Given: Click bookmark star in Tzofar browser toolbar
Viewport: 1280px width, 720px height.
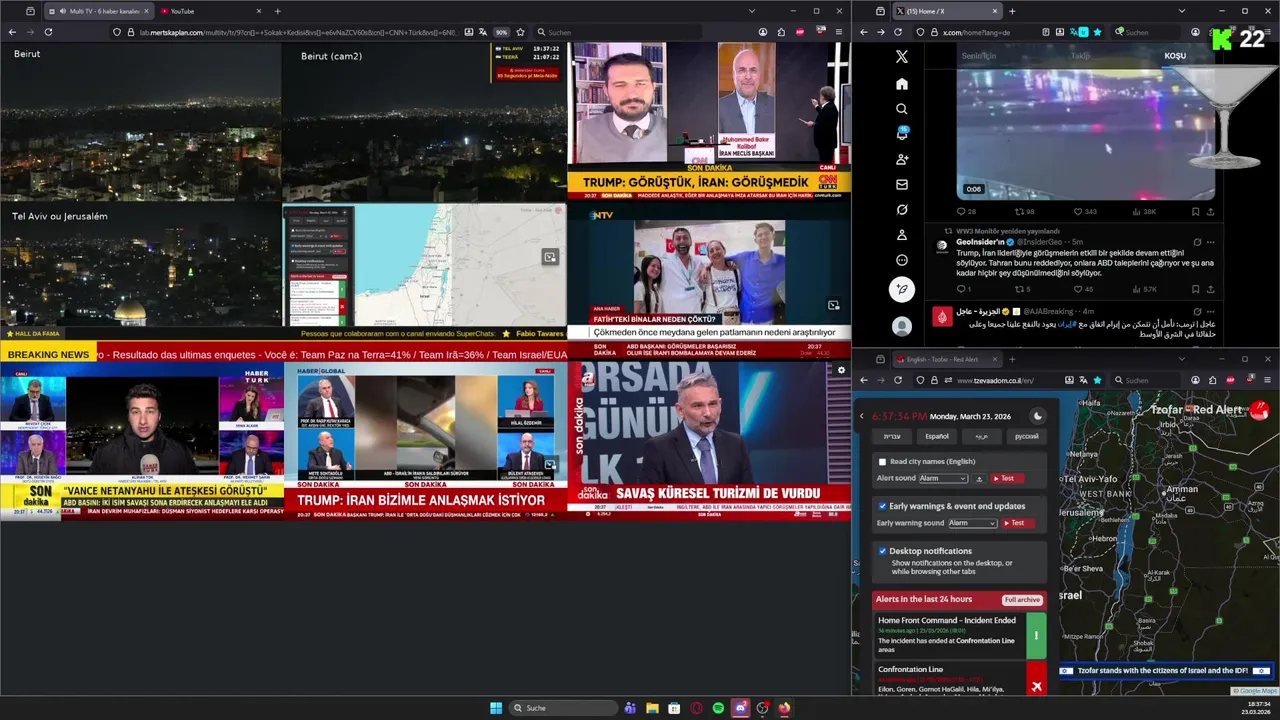Looking at the screenshot, I should pos(1097,380).
